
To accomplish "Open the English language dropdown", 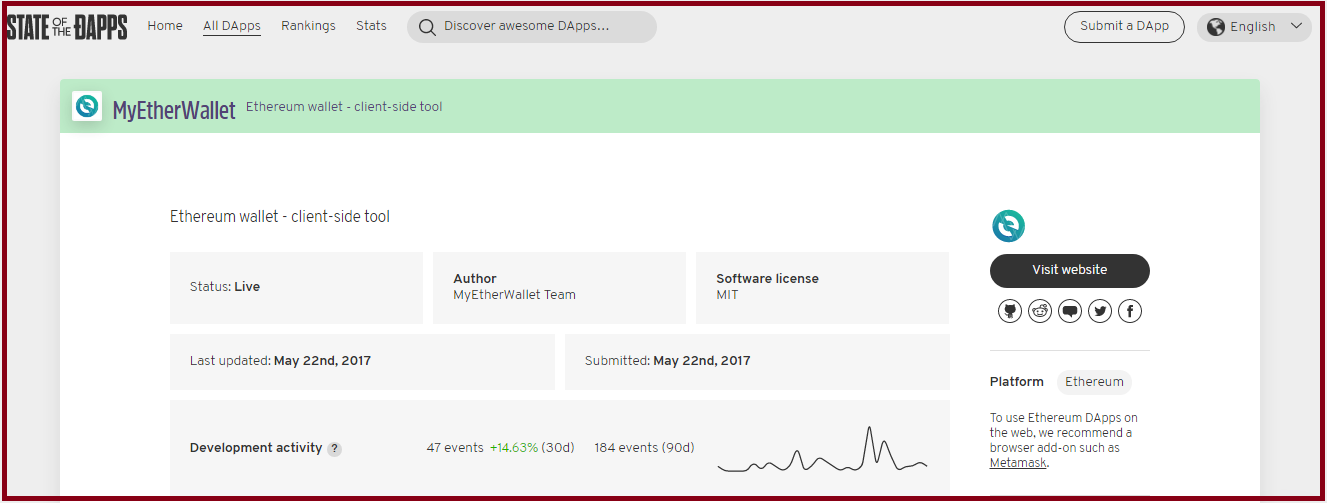I will (x=1254, y=27).
